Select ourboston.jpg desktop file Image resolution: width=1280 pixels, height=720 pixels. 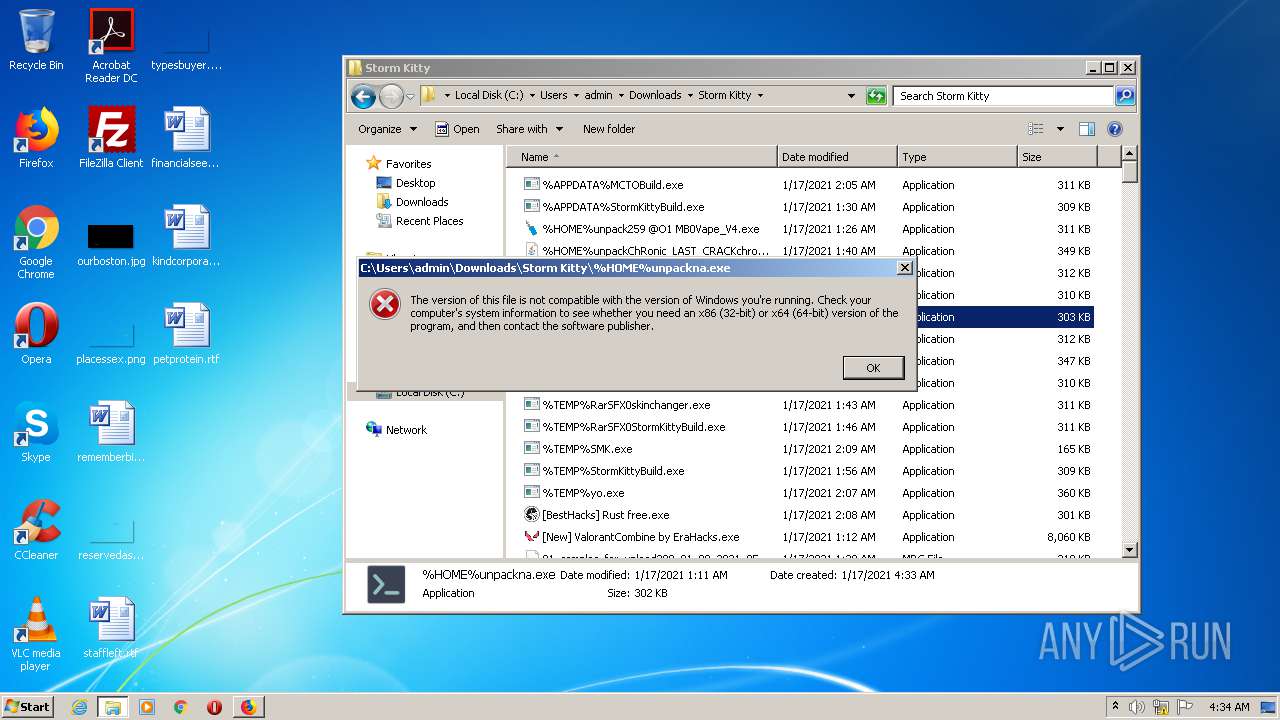tap(111, 243)
